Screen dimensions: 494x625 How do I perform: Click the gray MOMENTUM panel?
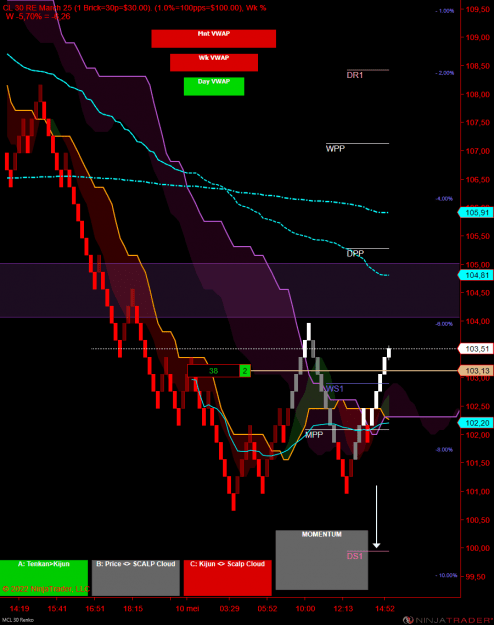pos(321,560)
